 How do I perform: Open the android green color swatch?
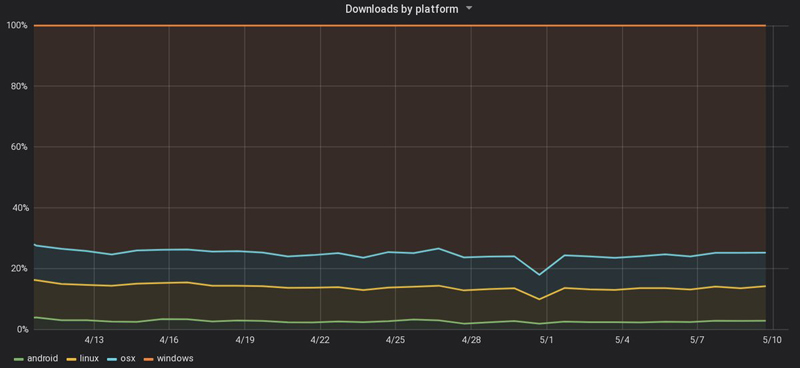(19, 359)
